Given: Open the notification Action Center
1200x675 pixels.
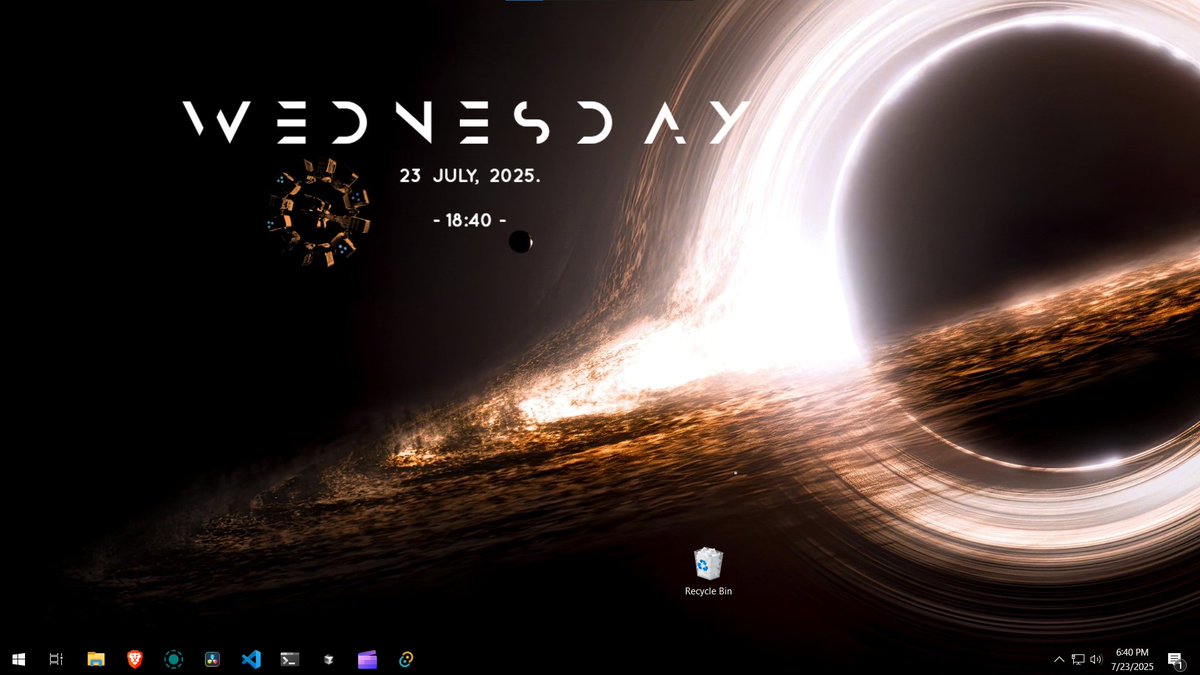Looking at the screenshot, I should click(x=1176, y=660).
